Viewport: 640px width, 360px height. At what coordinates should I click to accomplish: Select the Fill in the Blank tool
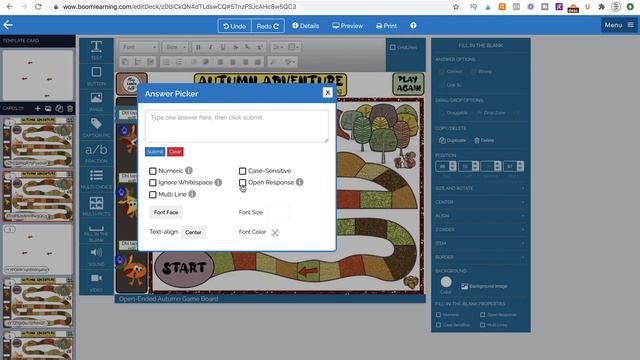click(96, 233)
